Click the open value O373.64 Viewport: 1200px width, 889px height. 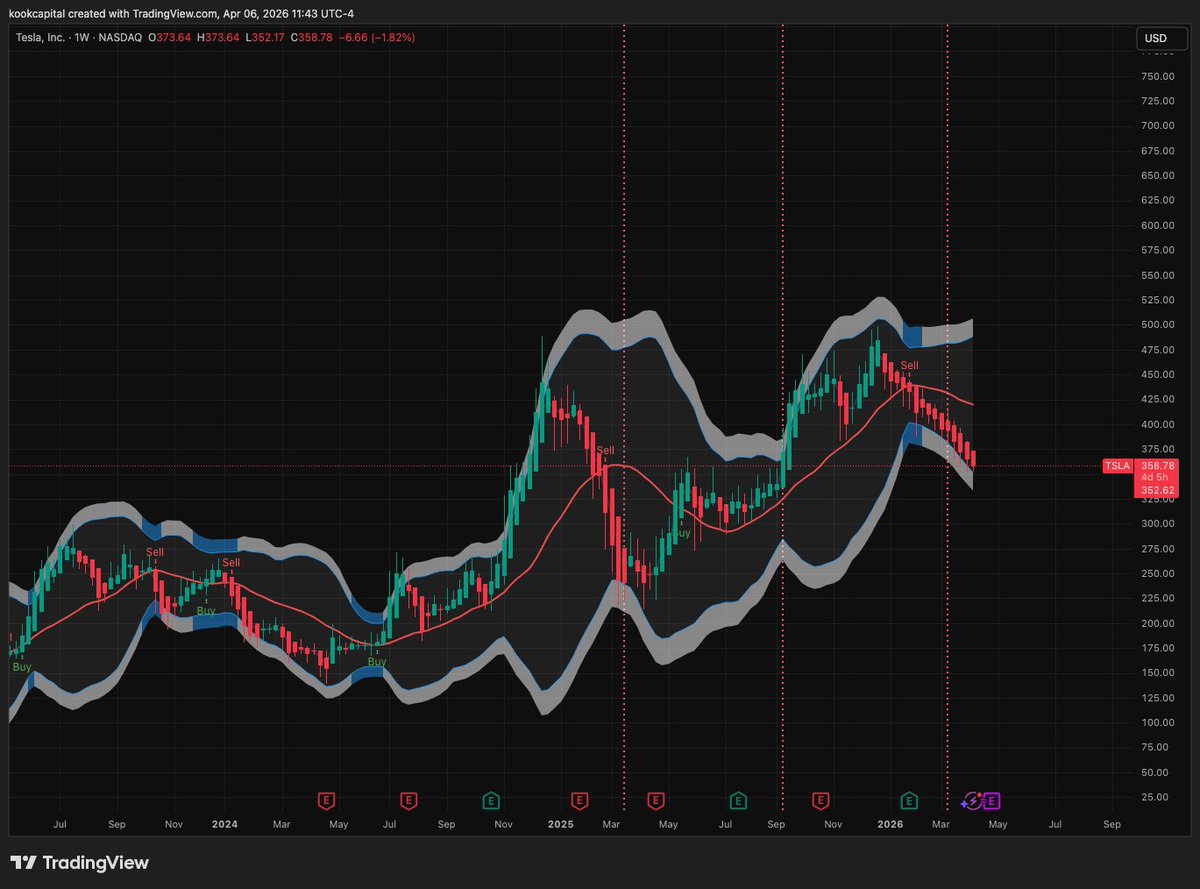coord(172,37)
